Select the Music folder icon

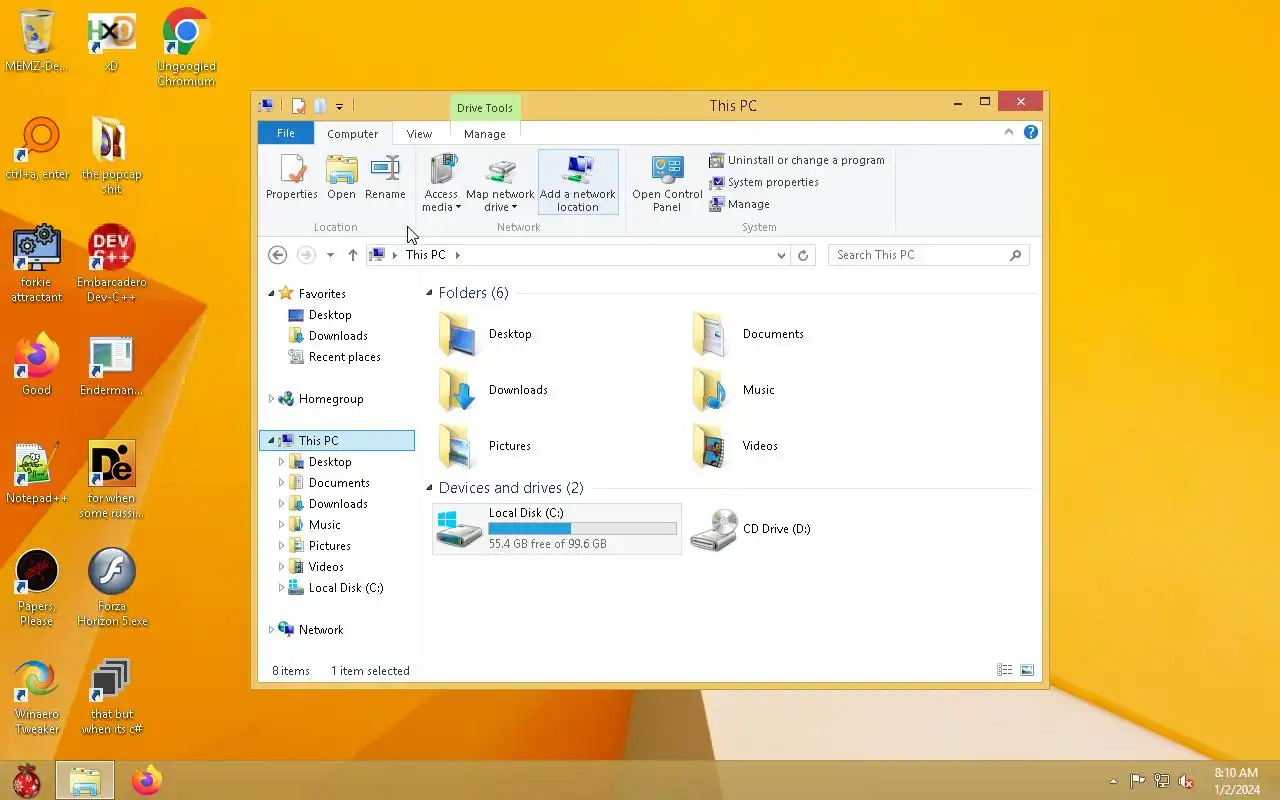(x=710, y=390)
